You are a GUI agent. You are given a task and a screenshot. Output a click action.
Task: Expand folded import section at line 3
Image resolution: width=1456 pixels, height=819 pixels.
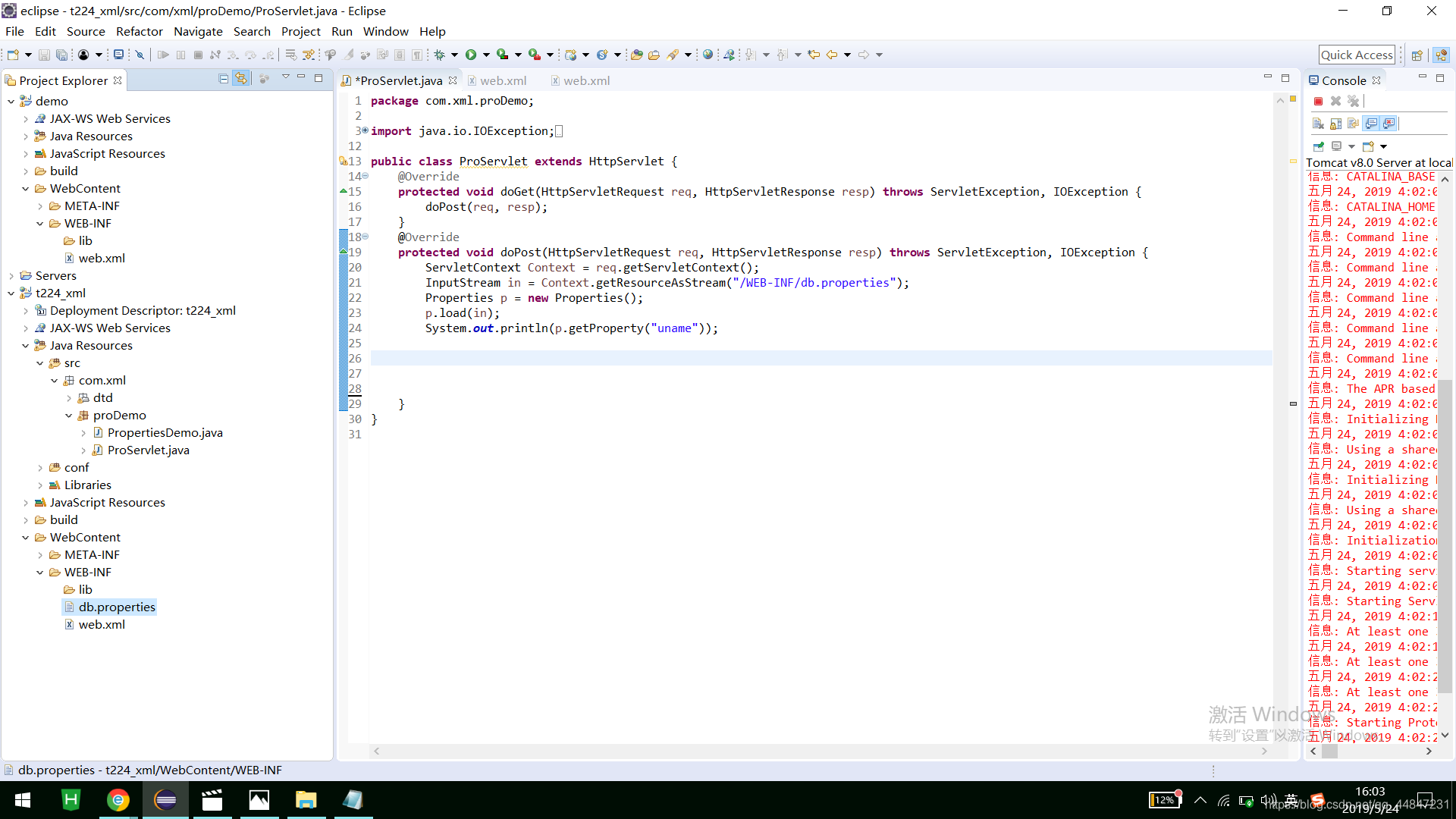tap(365, 130)
